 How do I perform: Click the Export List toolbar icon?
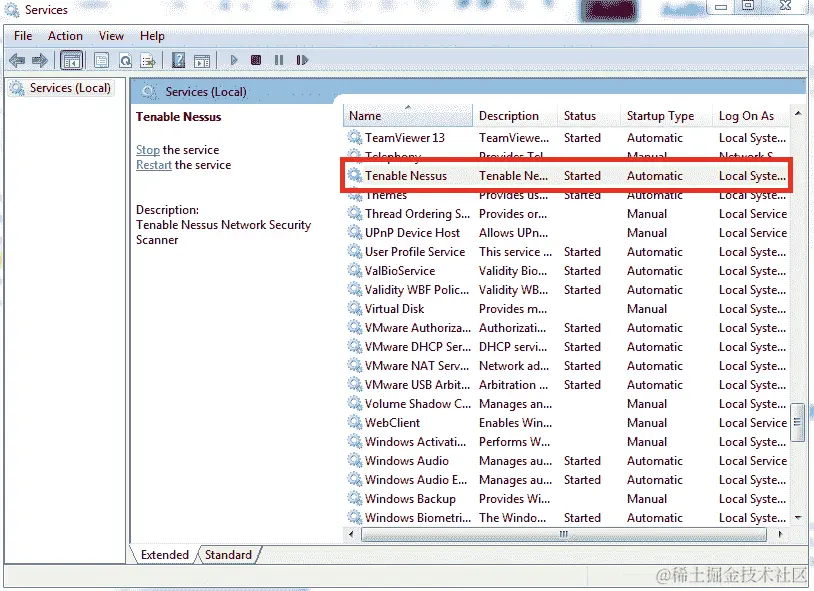(148, 61)
